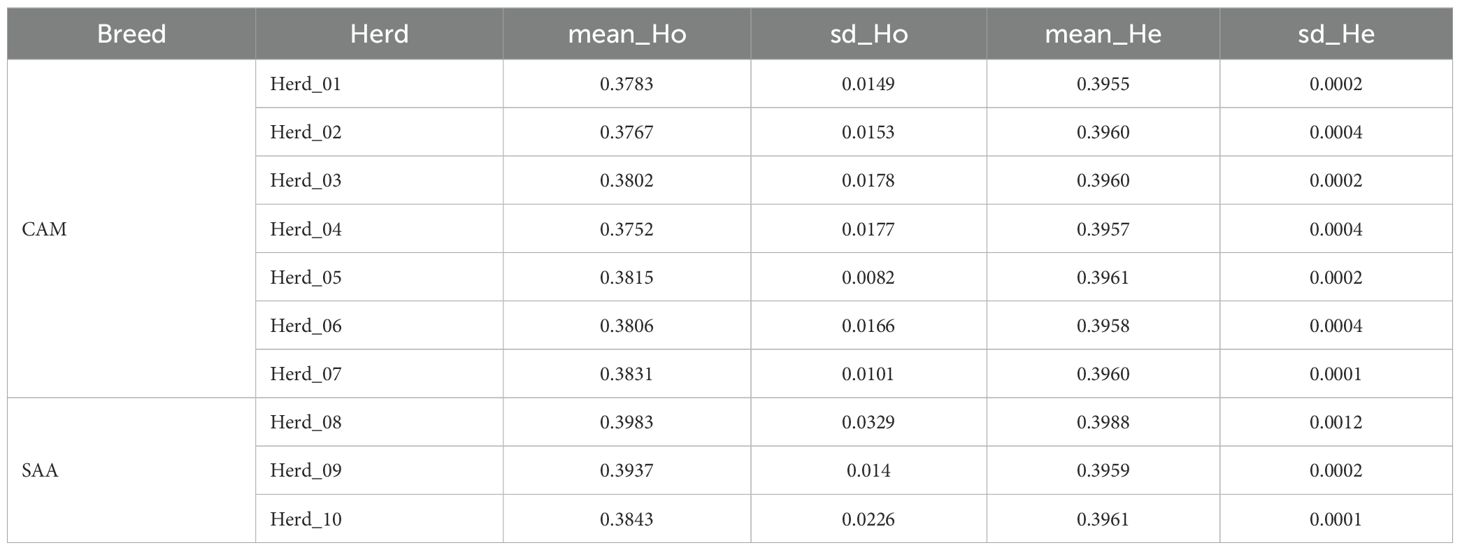Select the sd_Ho column header
This screenshot has width=1460, height=550.
(x=868, y=34)
